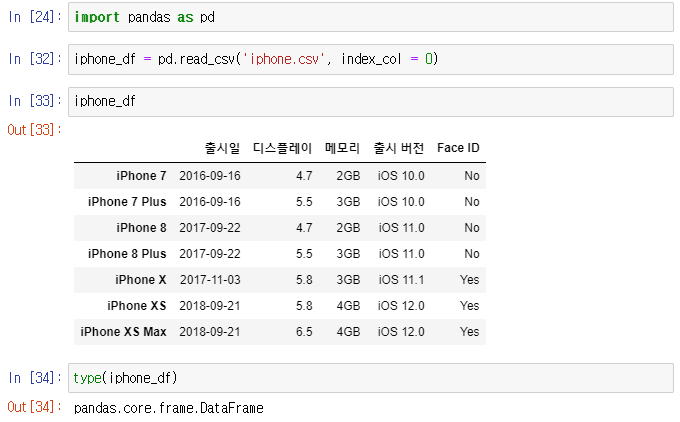The height and width of the screenshot is (422, 680).
Task: Select the Out[33] prompt label
Action: 35,130
